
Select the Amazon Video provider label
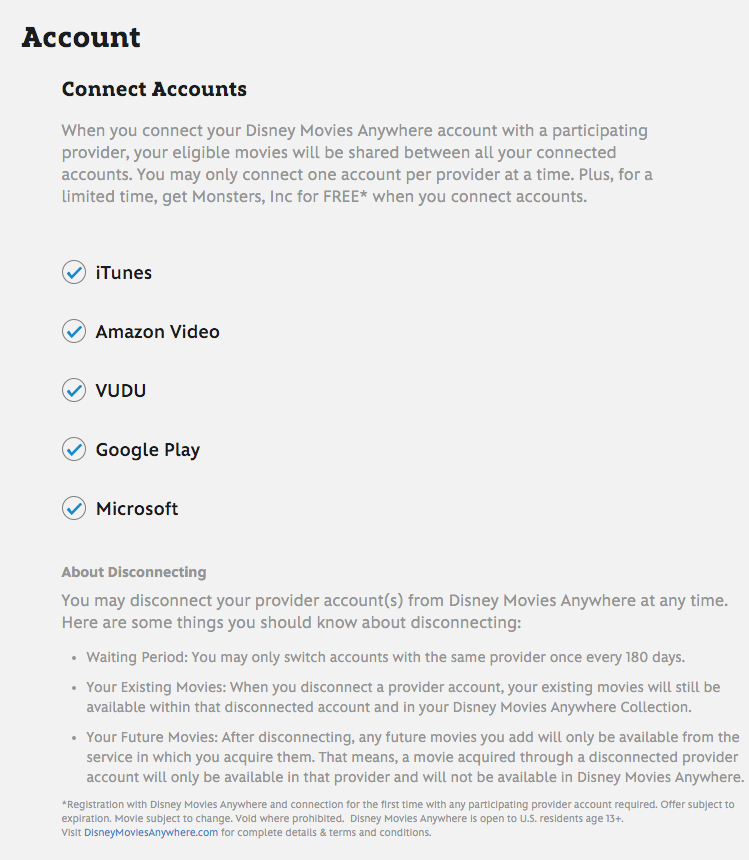[158, 332]
